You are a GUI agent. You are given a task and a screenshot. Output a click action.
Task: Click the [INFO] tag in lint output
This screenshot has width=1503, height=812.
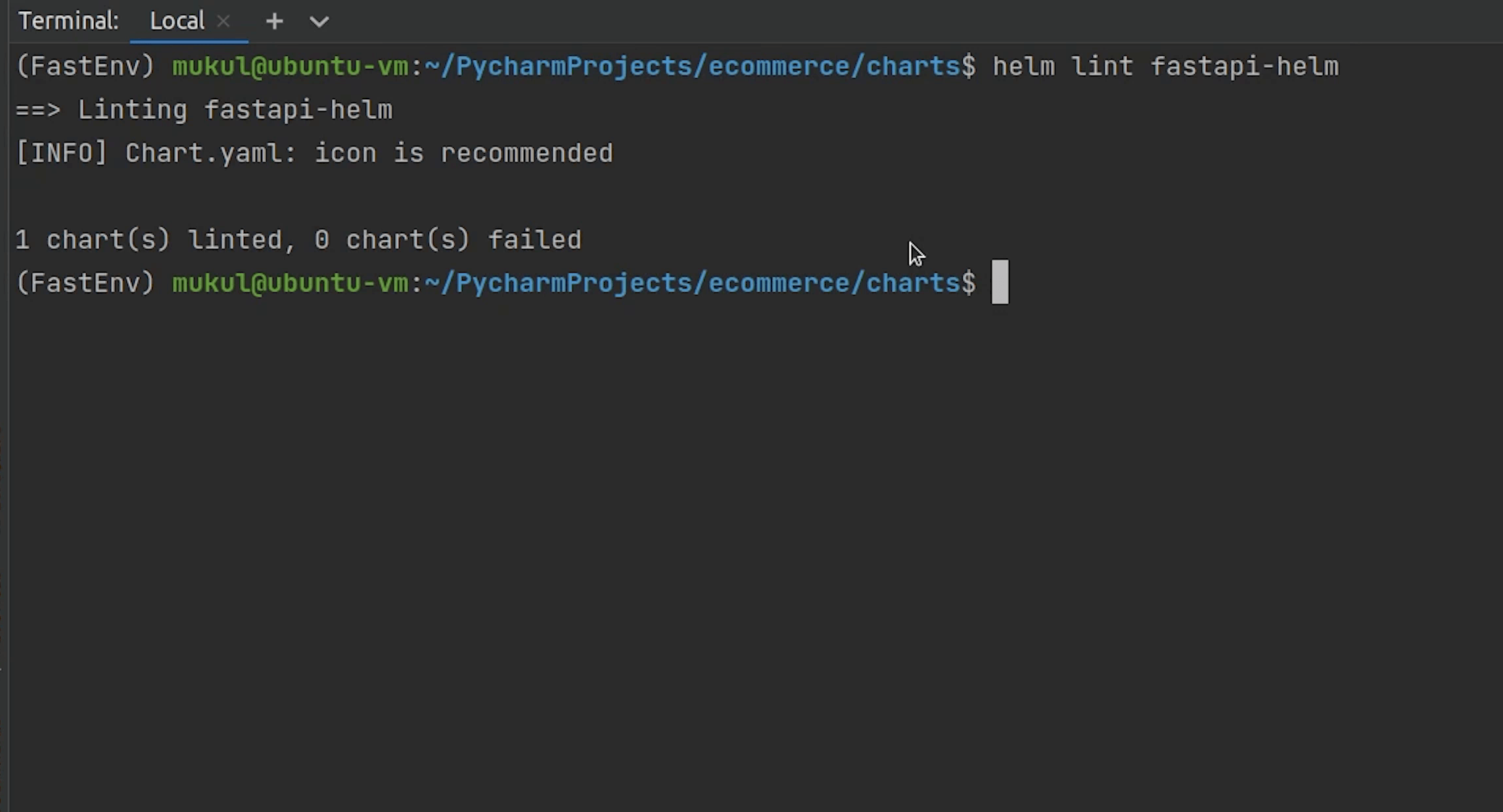point(61,153)
